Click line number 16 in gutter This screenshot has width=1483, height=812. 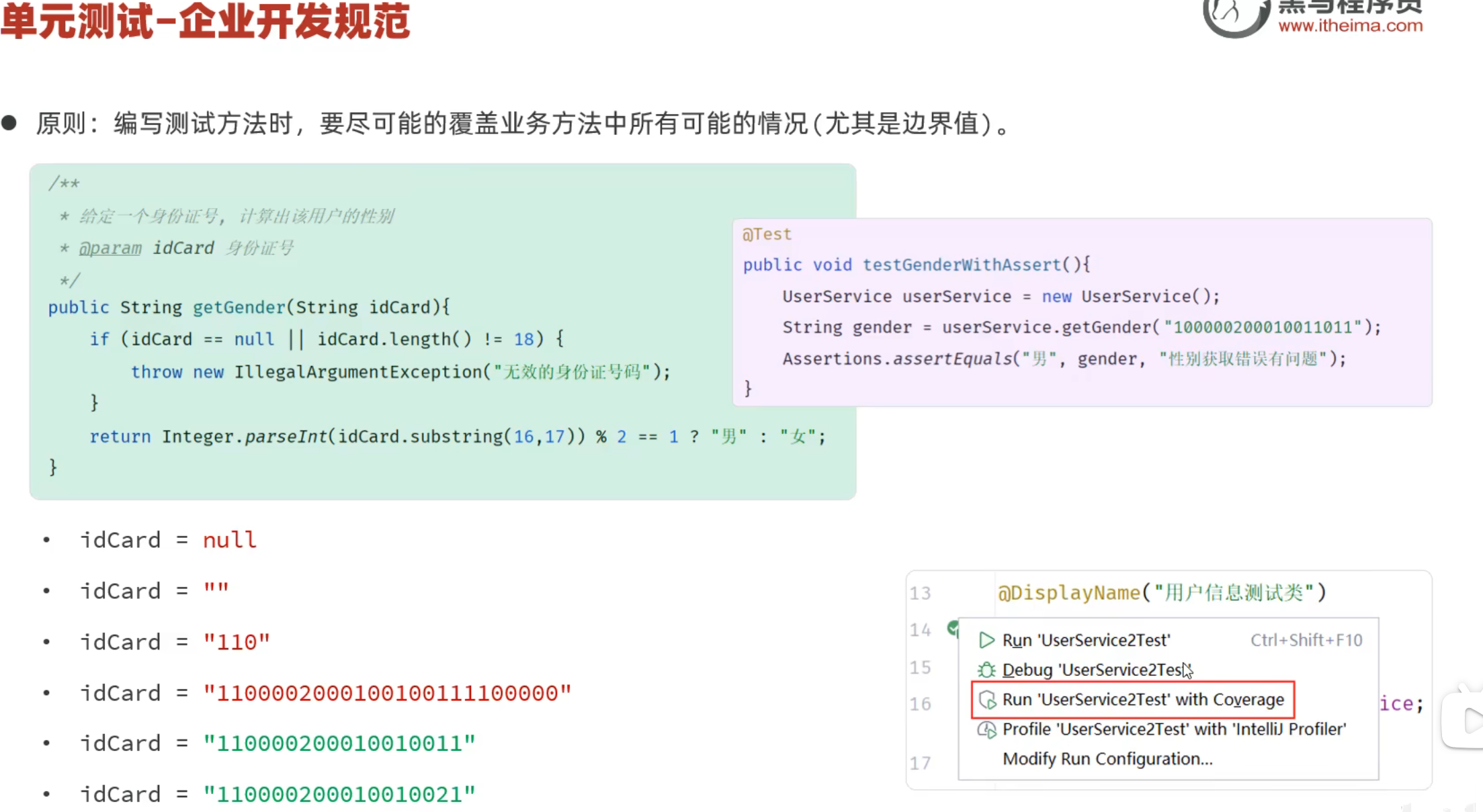pyautogui.click(x=920, y=704)
